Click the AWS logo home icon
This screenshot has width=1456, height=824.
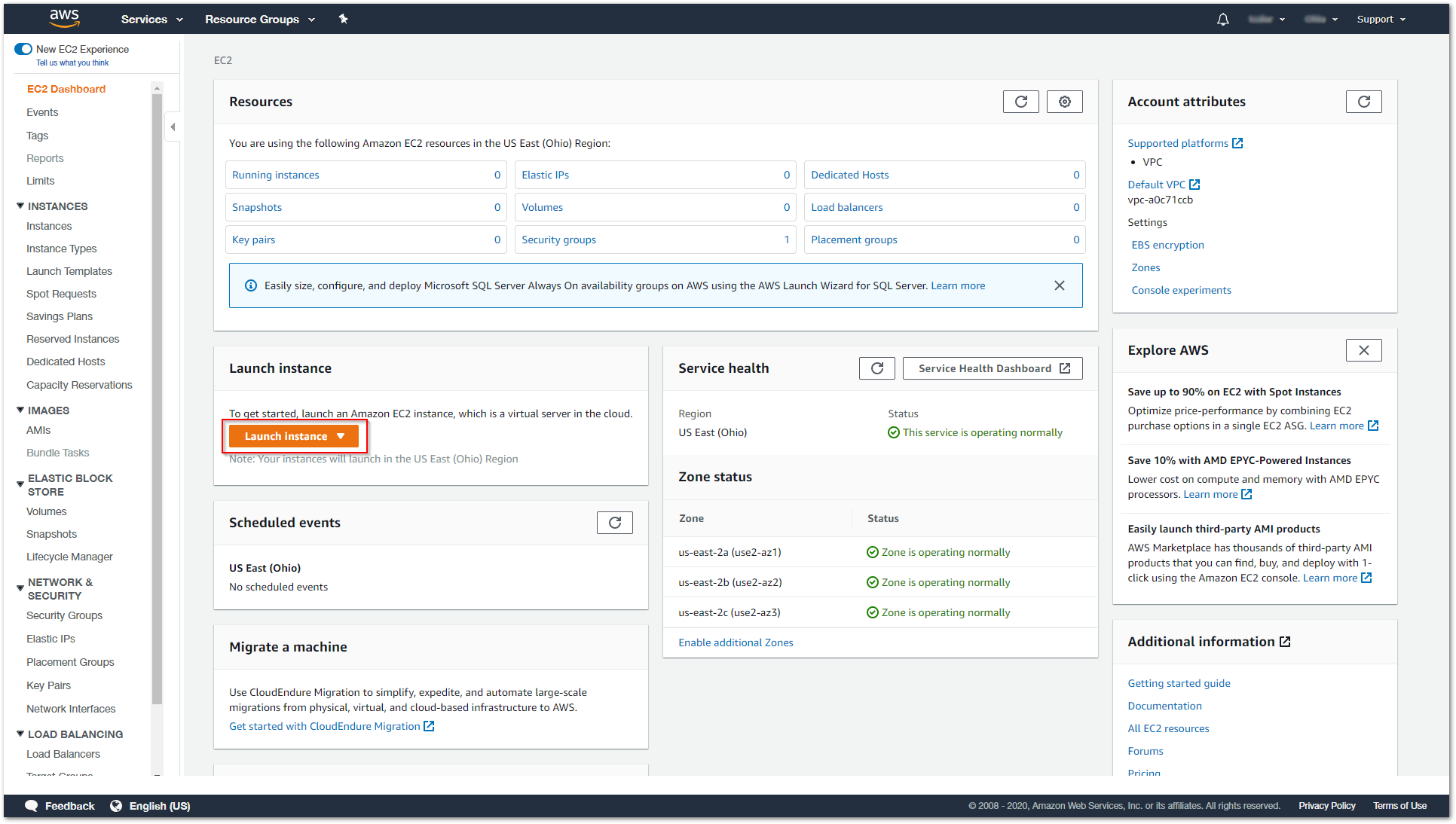[x=65, y=19]
